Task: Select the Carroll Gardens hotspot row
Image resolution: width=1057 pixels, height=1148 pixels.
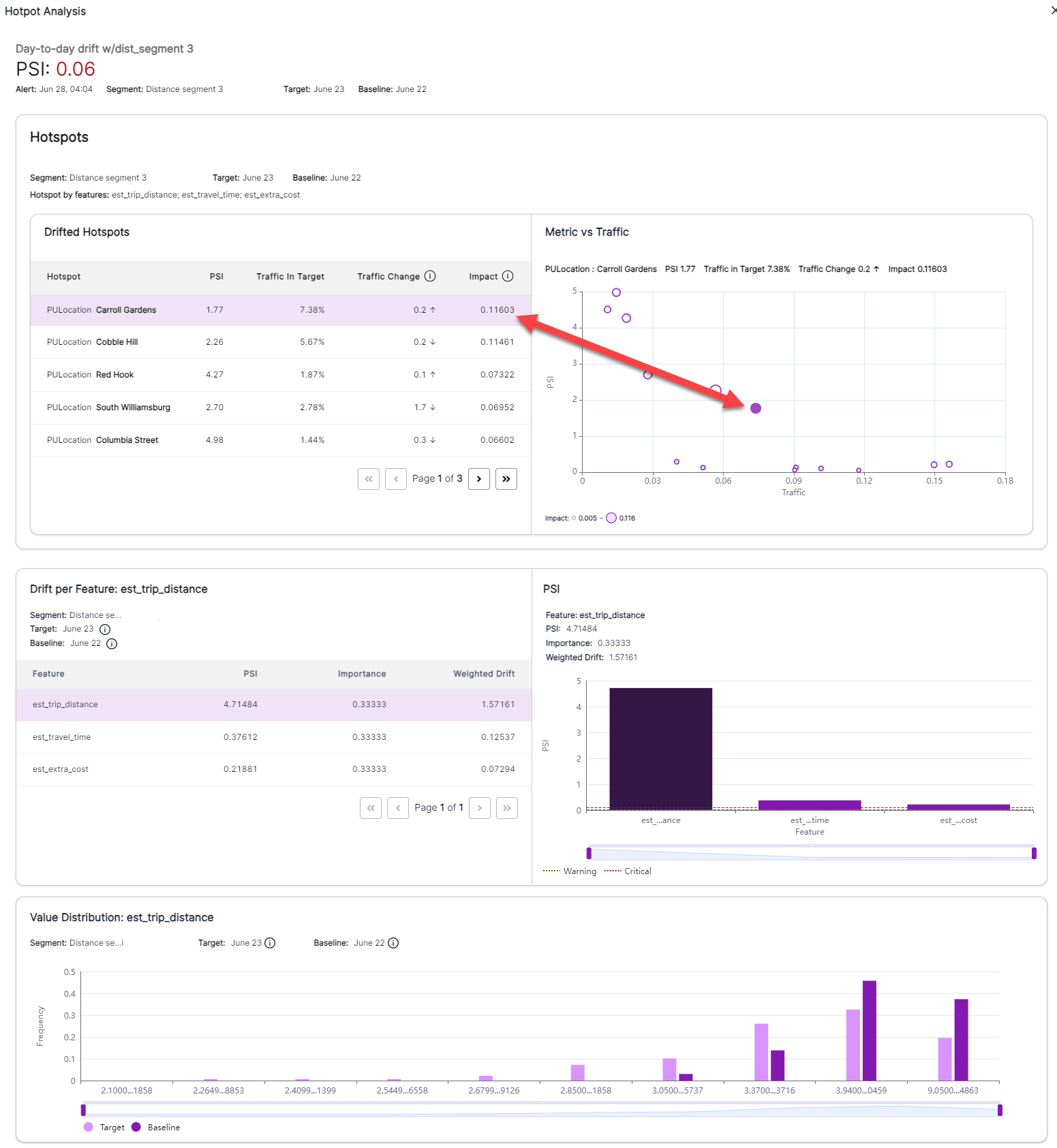Action: coord(281,310)
